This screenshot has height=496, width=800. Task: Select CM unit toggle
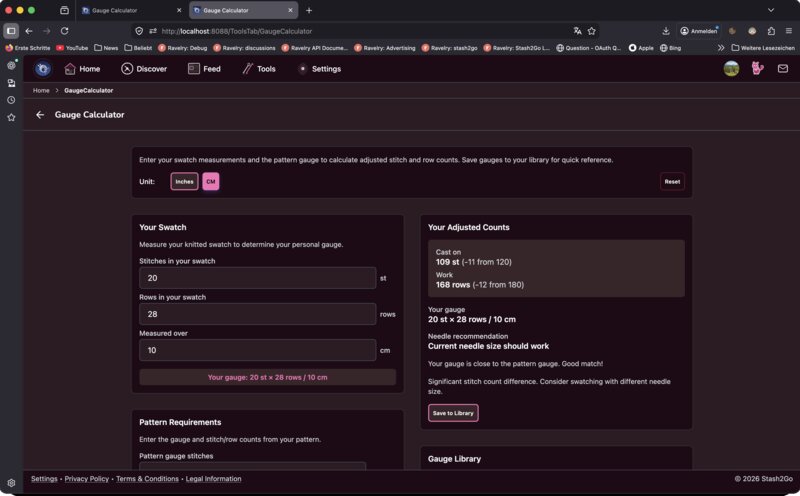click(x=211, y=182)
